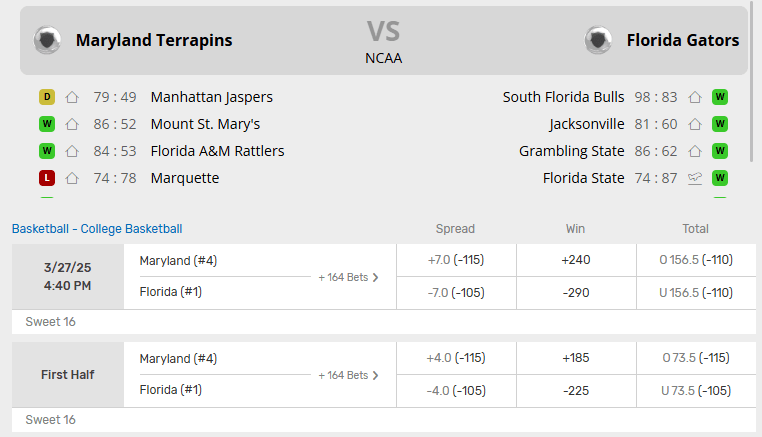Click win badge next to Florida A&M Rattlers
Viewport: 762px width, 437px height.
(x=47, y=151)
